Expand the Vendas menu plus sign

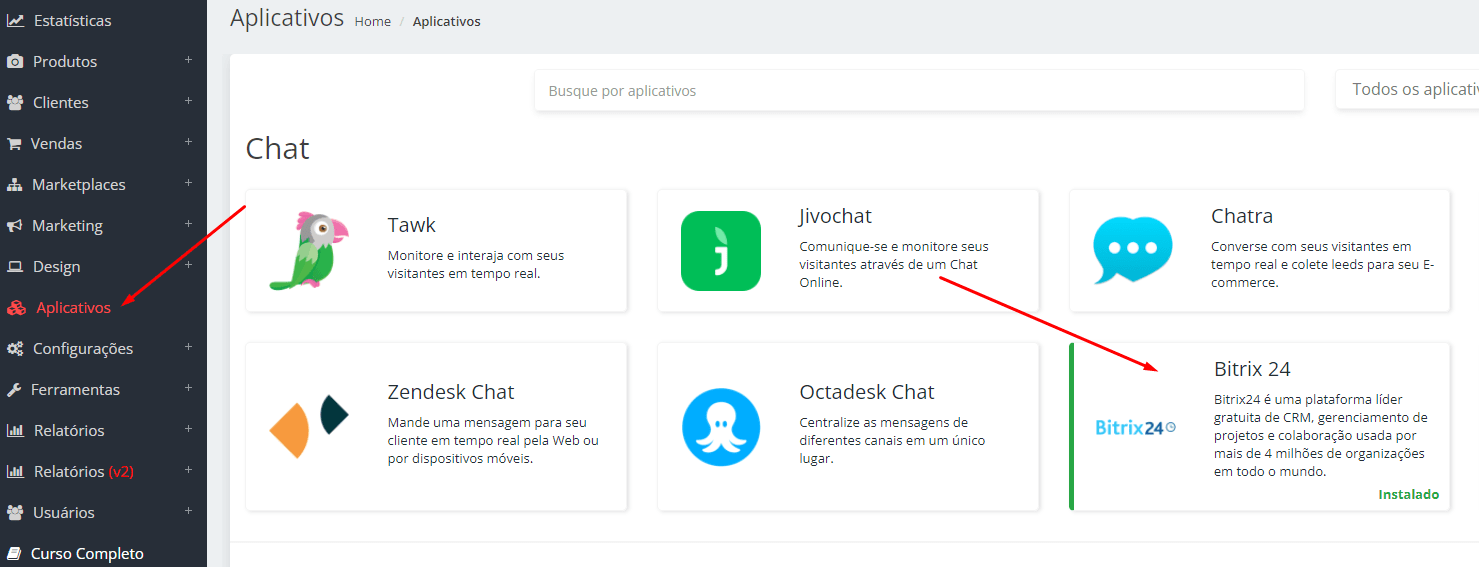188,142
